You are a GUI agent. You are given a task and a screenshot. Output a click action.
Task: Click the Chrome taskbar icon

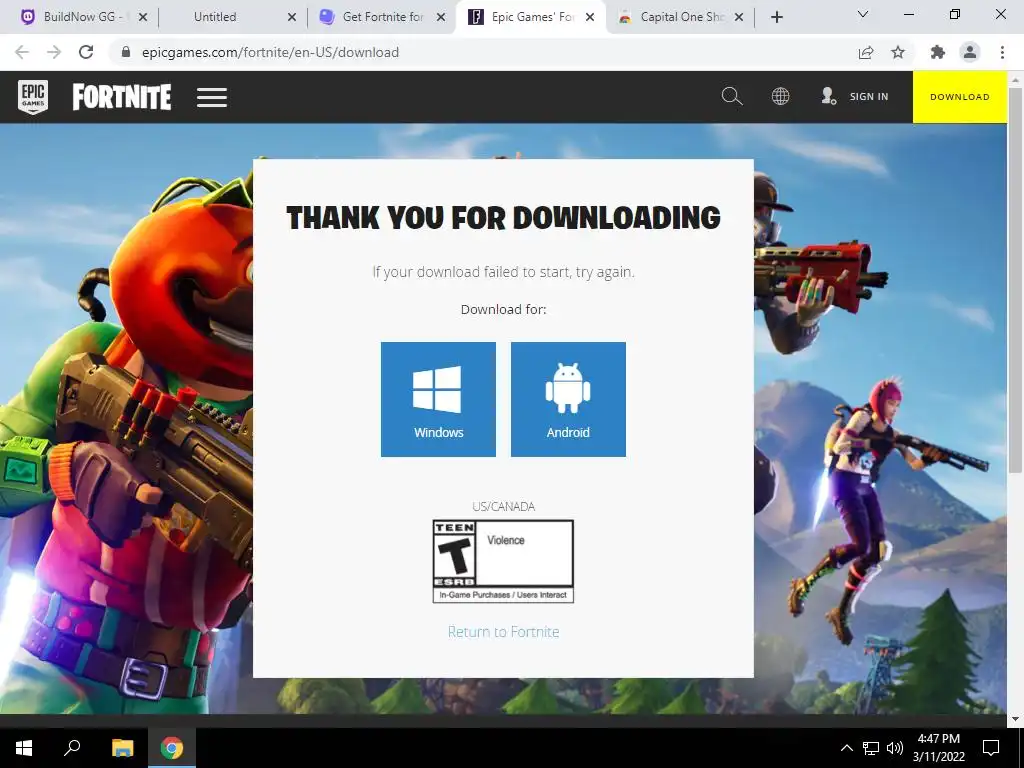(x=172, y=748)
